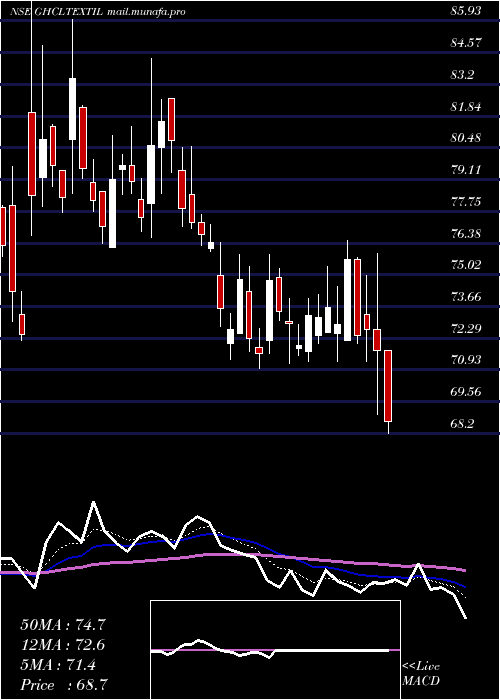The image size is (500, 700).
Task: Click the 76.38 price label
Action: point(466,233)
